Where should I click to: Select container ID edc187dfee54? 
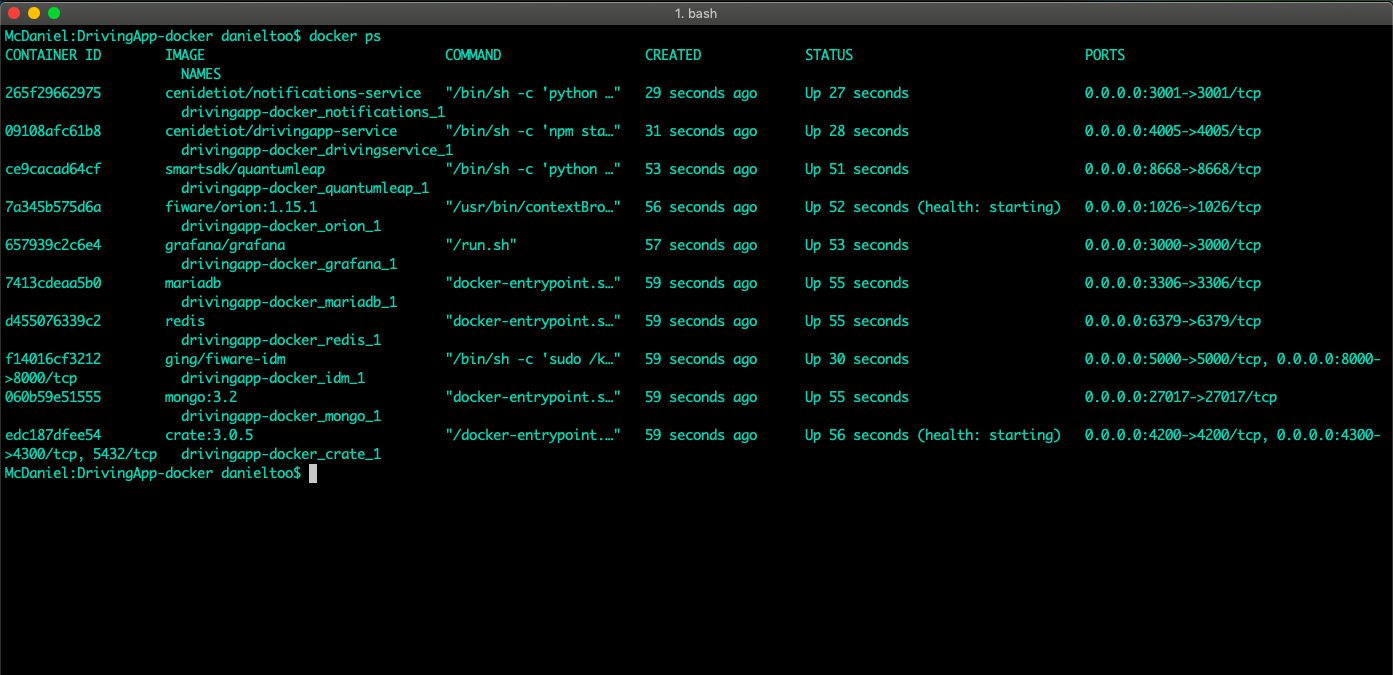tap(53, 435)
